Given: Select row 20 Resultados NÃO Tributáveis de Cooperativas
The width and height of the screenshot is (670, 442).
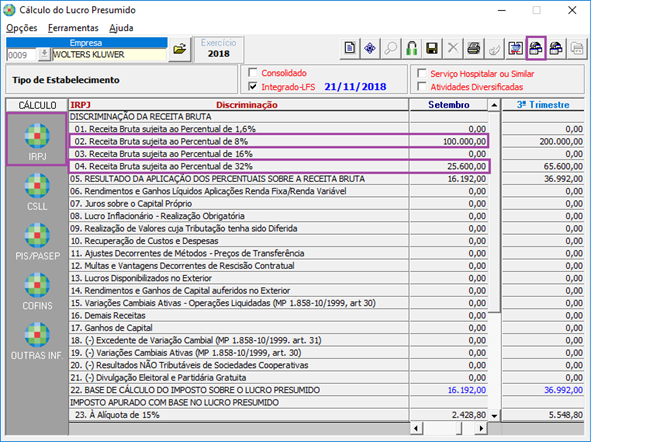Looking at the screenshot, I should [x=238, y=365].
